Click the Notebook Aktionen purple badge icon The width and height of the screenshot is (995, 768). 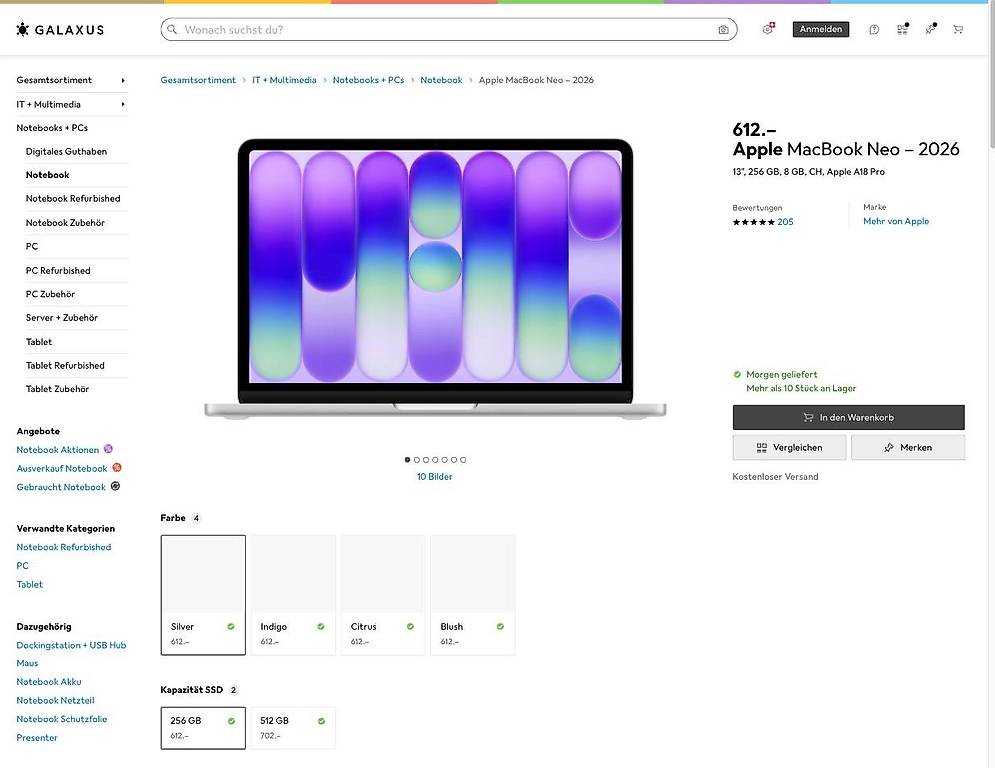point(108,449)
